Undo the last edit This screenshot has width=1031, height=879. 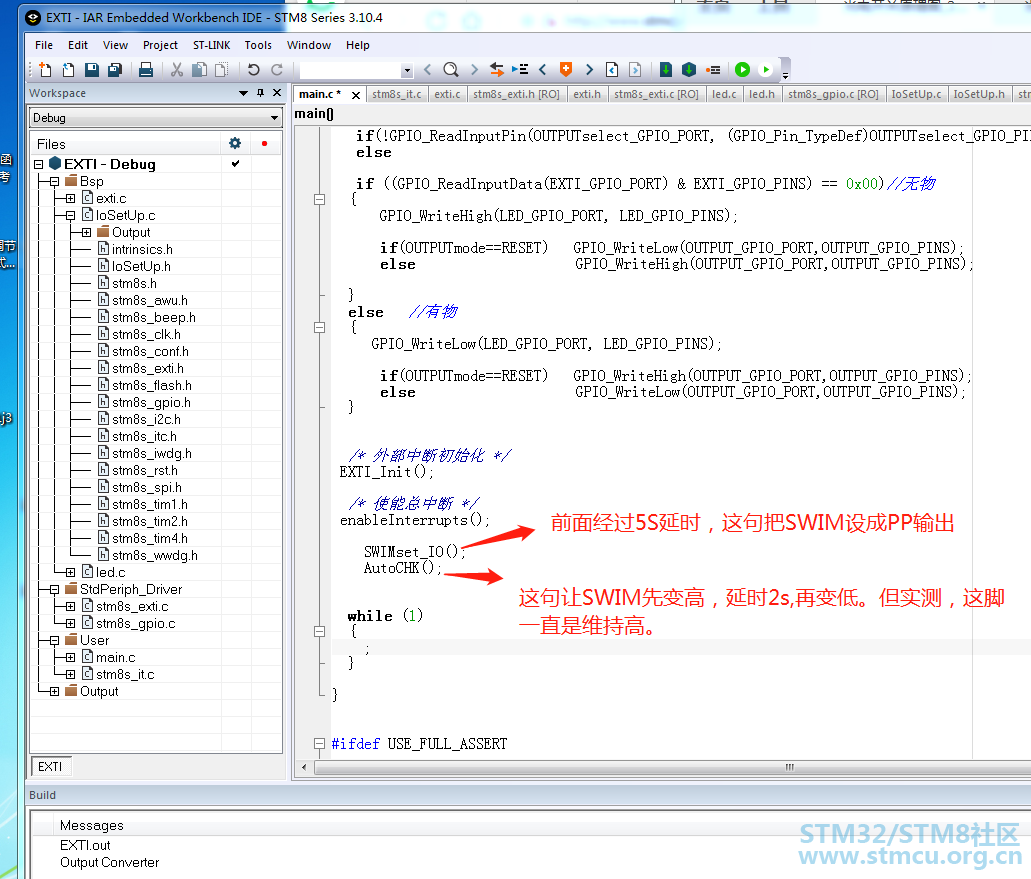coord(254,69)
